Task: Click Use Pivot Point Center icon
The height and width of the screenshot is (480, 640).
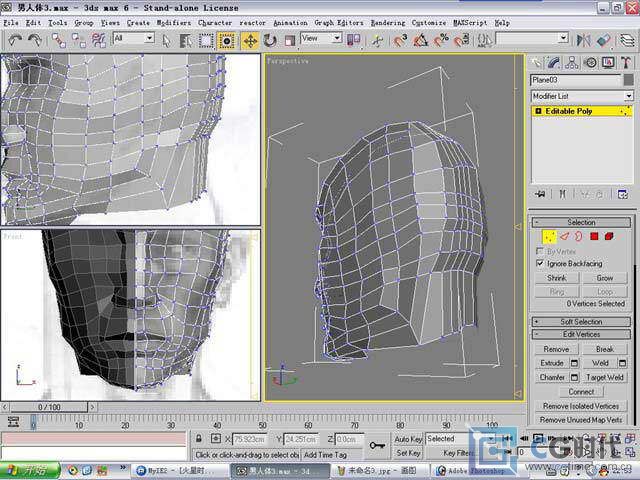Action: tap(353, 40)
